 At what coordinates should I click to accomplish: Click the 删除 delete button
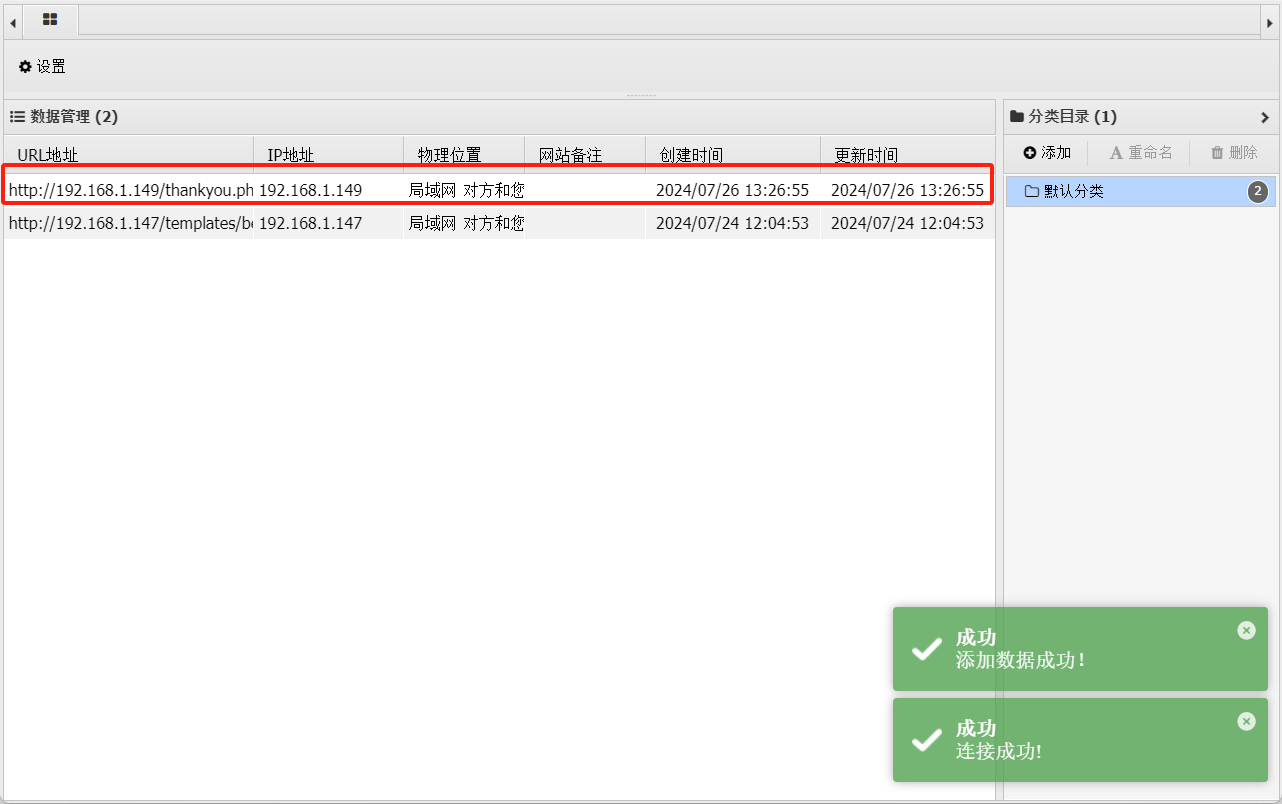pos(1234,153)
